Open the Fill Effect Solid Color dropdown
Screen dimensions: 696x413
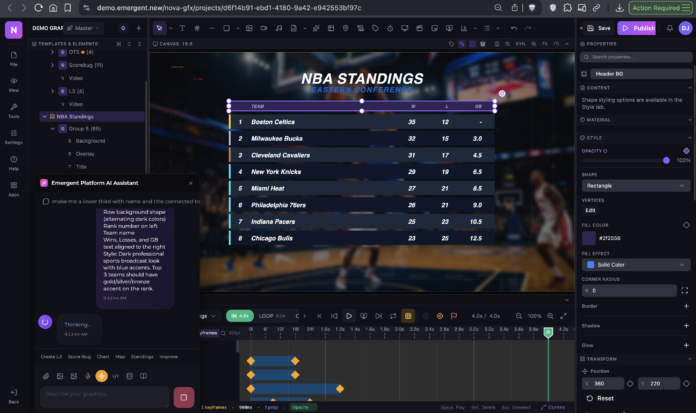point(636,265)
